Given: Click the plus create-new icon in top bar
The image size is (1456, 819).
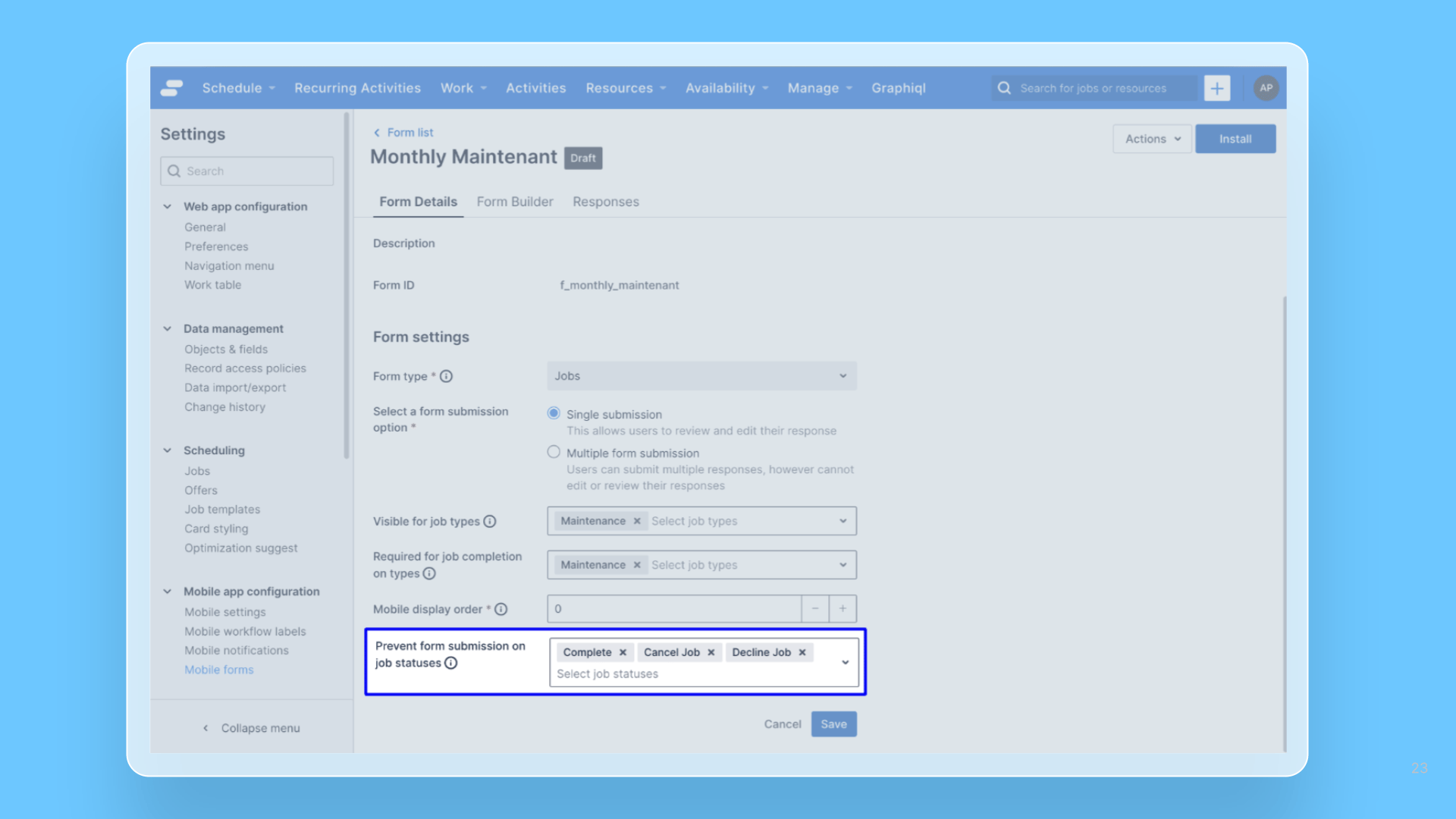Looking at the screenshot, I should (1217, 88).
